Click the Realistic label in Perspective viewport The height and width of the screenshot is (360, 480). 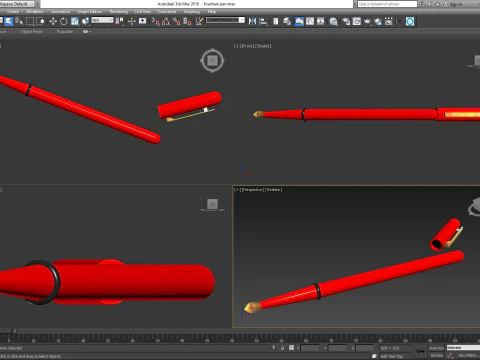point(274,190)
